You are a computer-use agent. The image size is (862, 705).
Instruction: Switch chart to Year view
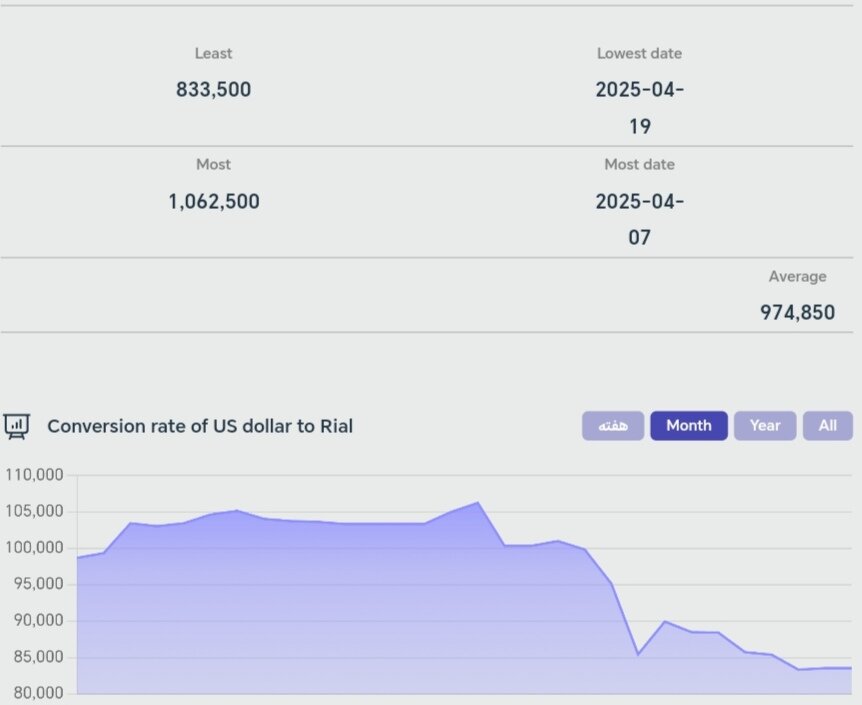pos(765,426)
